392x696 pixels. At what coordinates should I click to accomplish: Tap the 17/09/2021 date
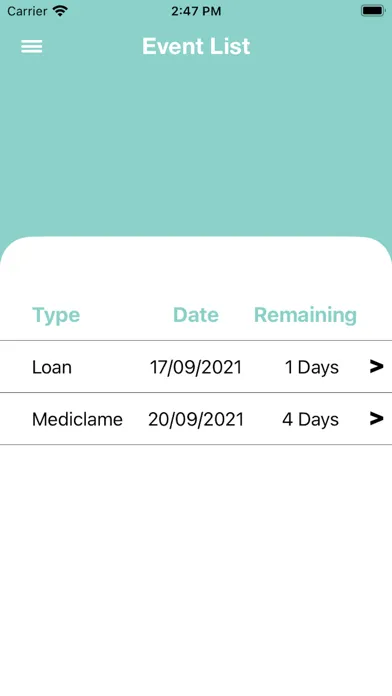pyautogui.click(x=196, y=368)
